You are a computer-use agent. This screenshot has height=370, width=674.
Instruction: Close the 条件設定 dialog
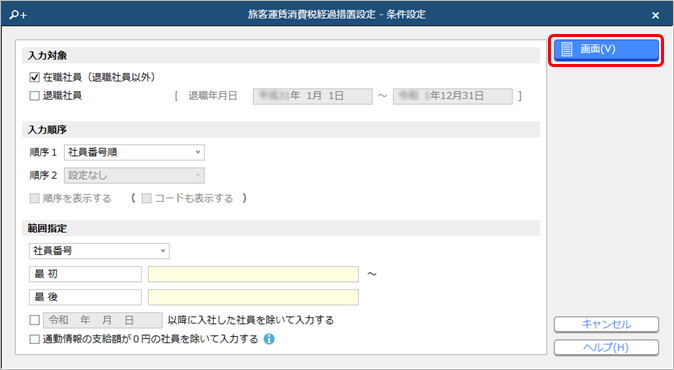pos(656,15)
